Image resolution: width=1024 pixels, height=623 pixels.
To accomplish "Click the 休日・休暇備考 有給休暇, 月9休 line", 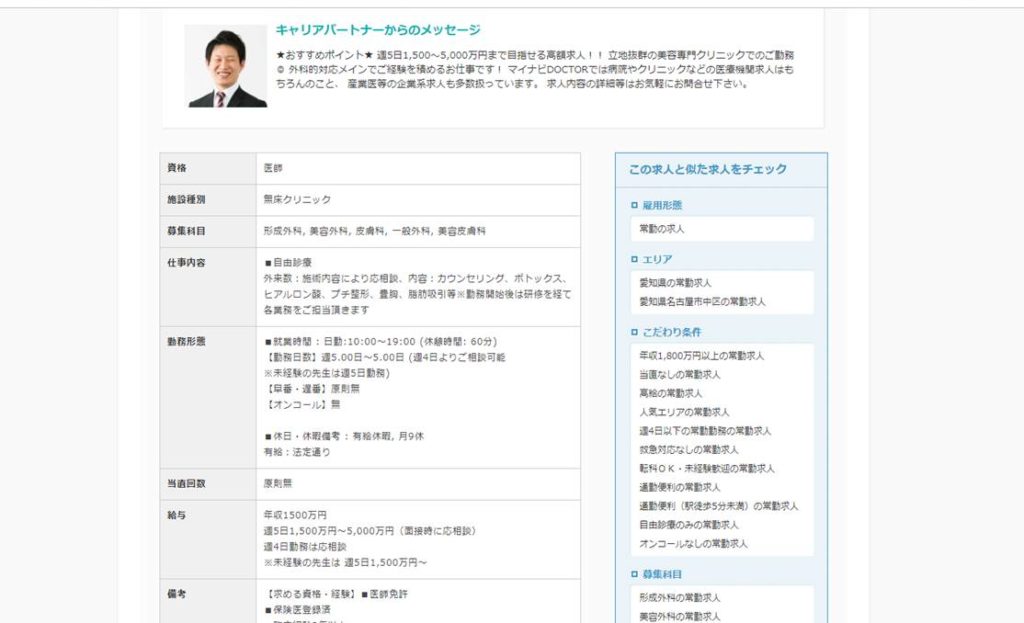I will click(344, 437).
